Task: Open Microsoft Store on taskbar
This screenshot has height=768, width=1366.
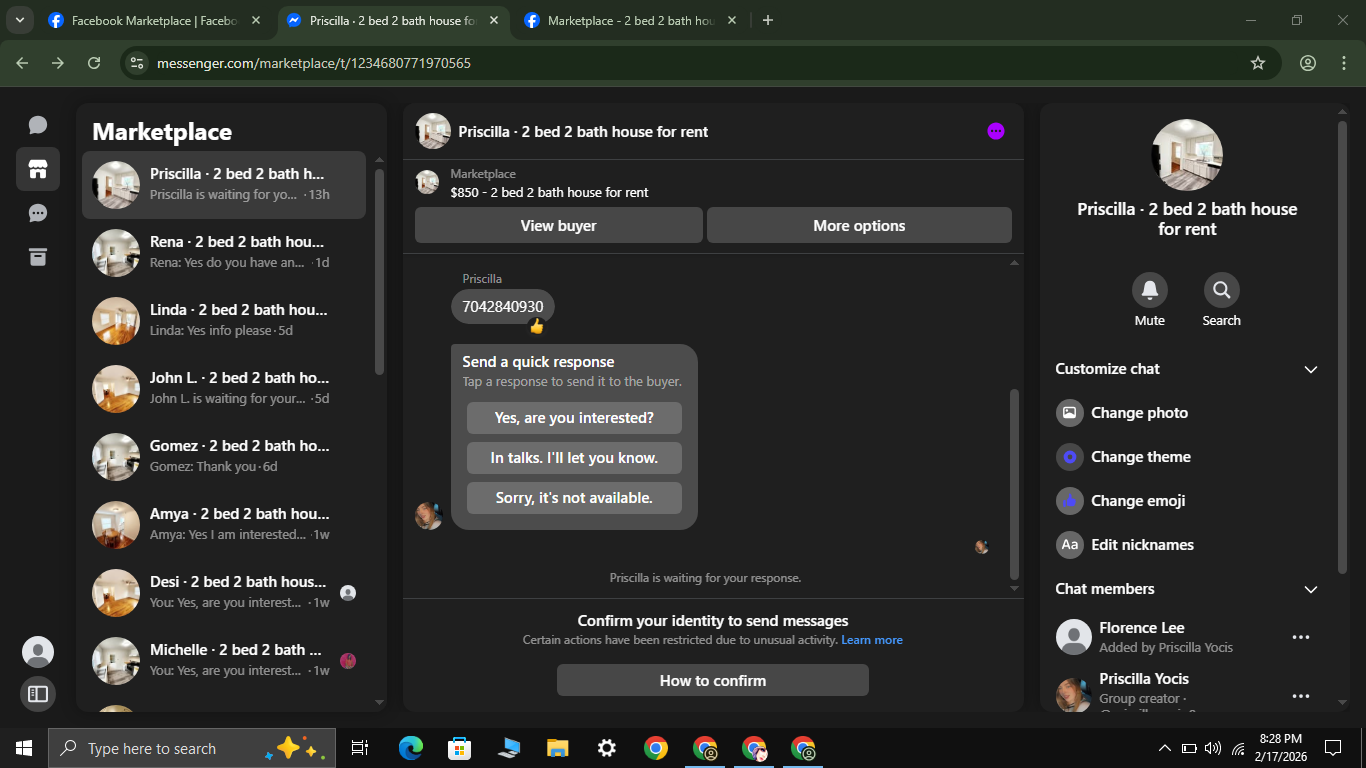Action: click(460, 748)
